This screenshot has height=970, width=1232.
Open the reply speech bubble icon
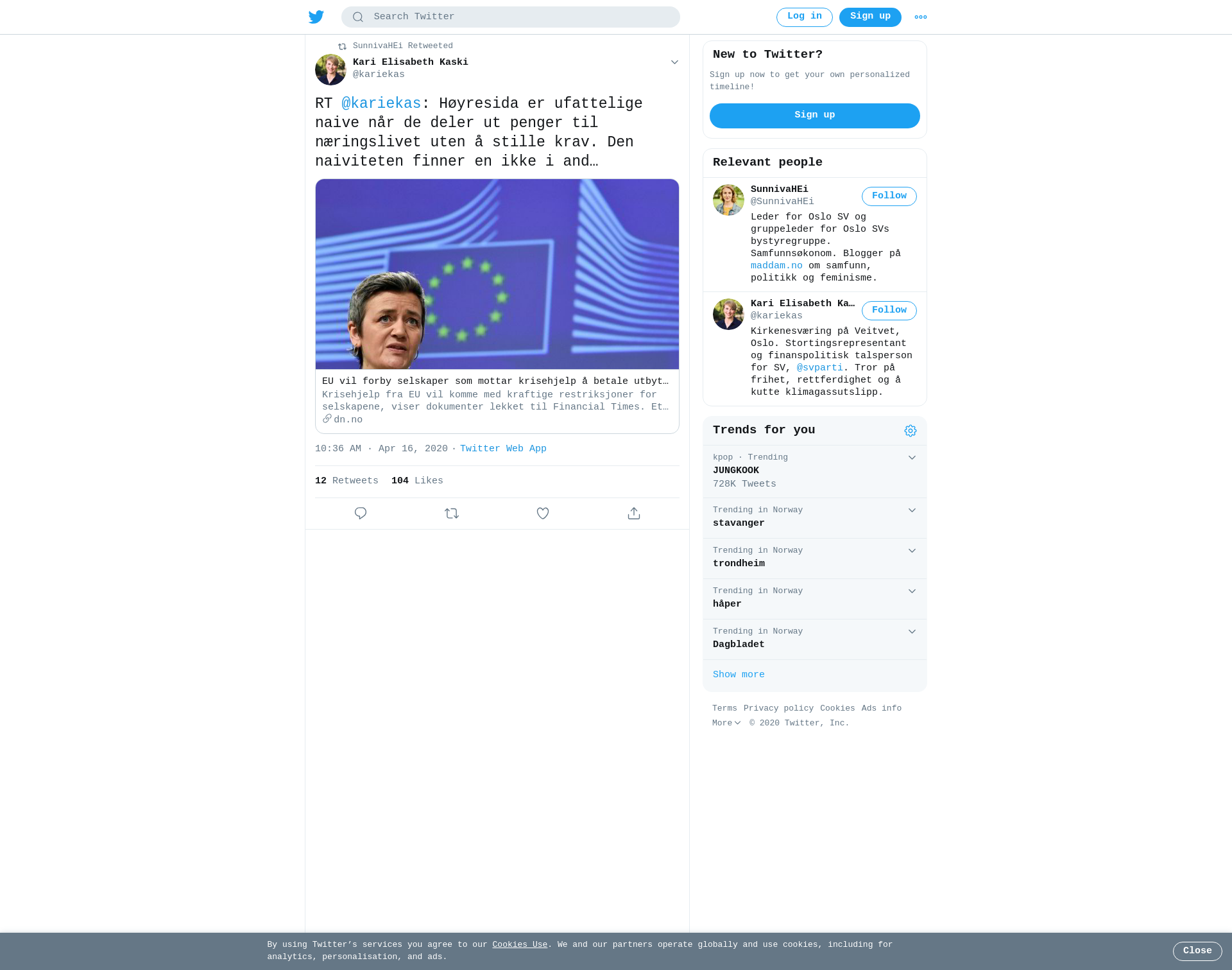(x=361, y=514)
